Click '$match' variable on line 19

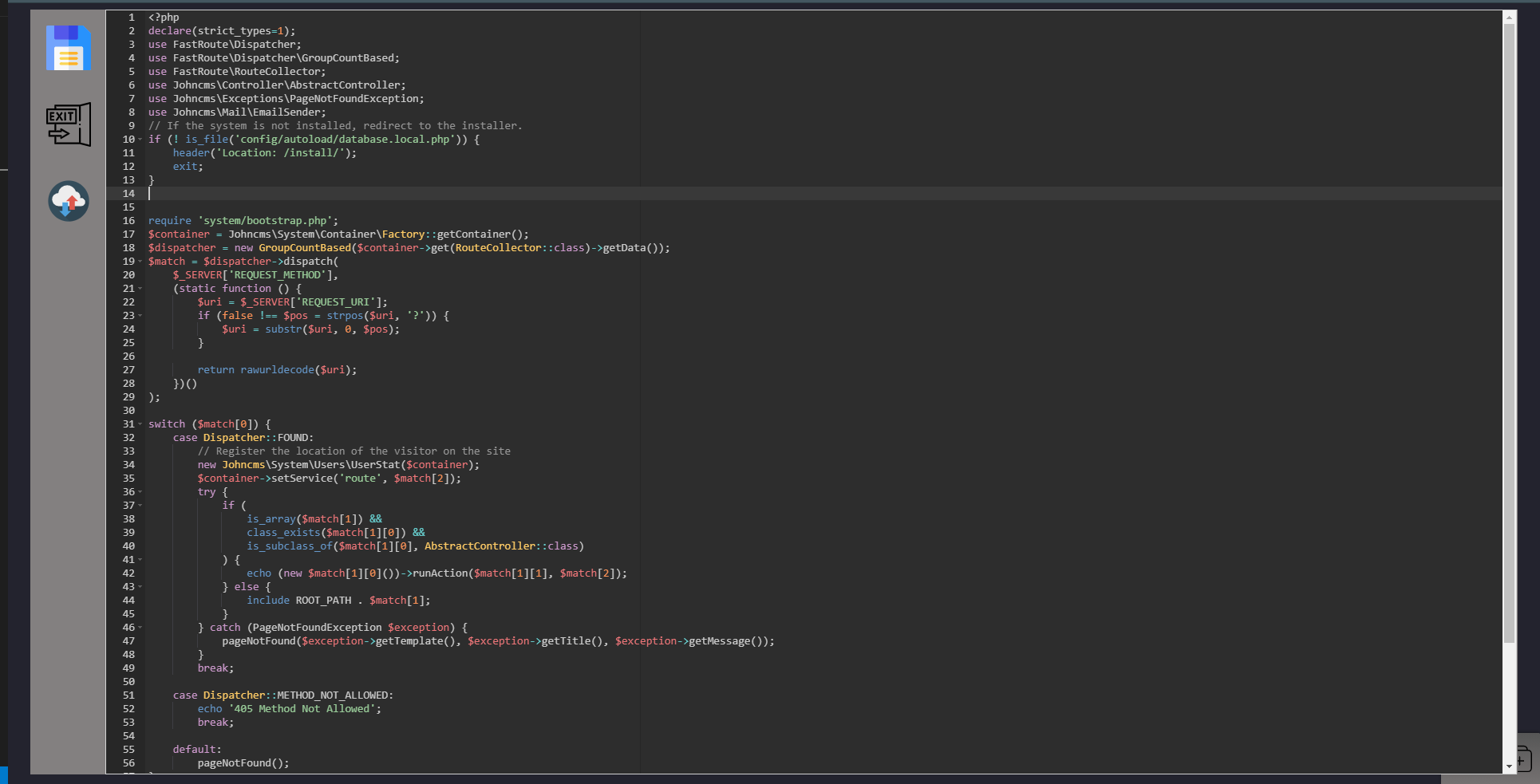coord(167,262)
